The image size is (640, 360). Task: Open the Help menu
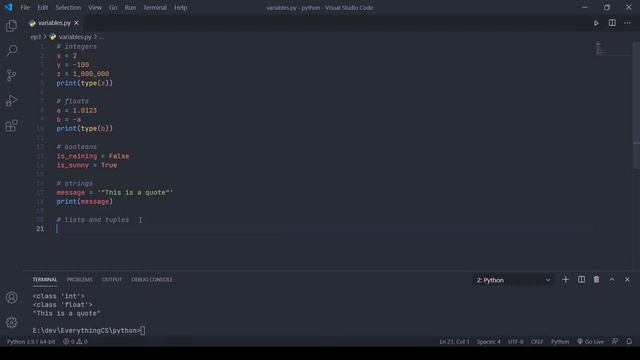pos(180,7)
